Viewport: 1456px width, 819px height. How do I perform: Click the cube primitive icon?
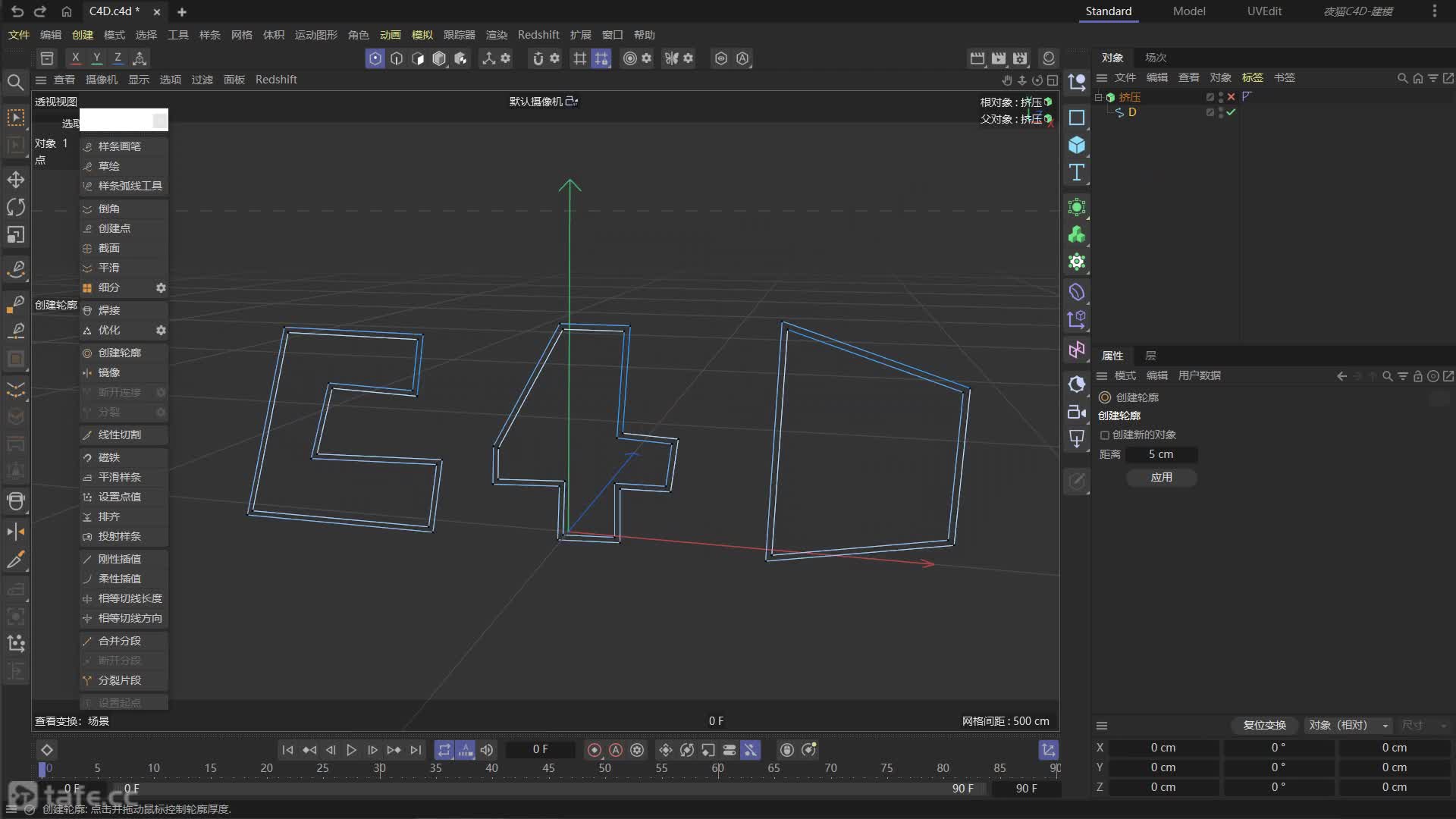[1077, 145]
